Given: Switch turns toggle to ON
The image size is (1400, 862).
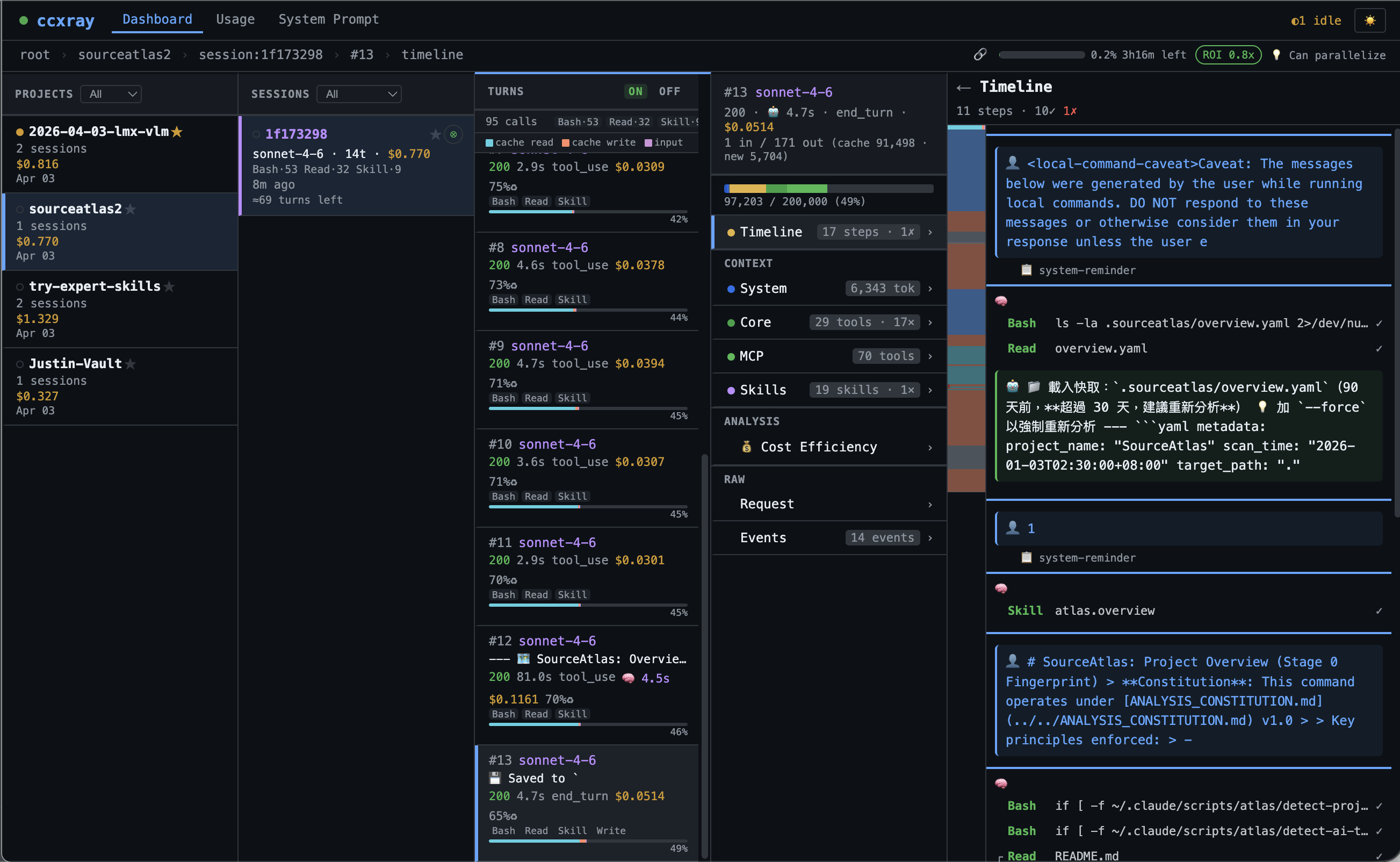Looking at the screenshot, I should click(x=636, y=91).
